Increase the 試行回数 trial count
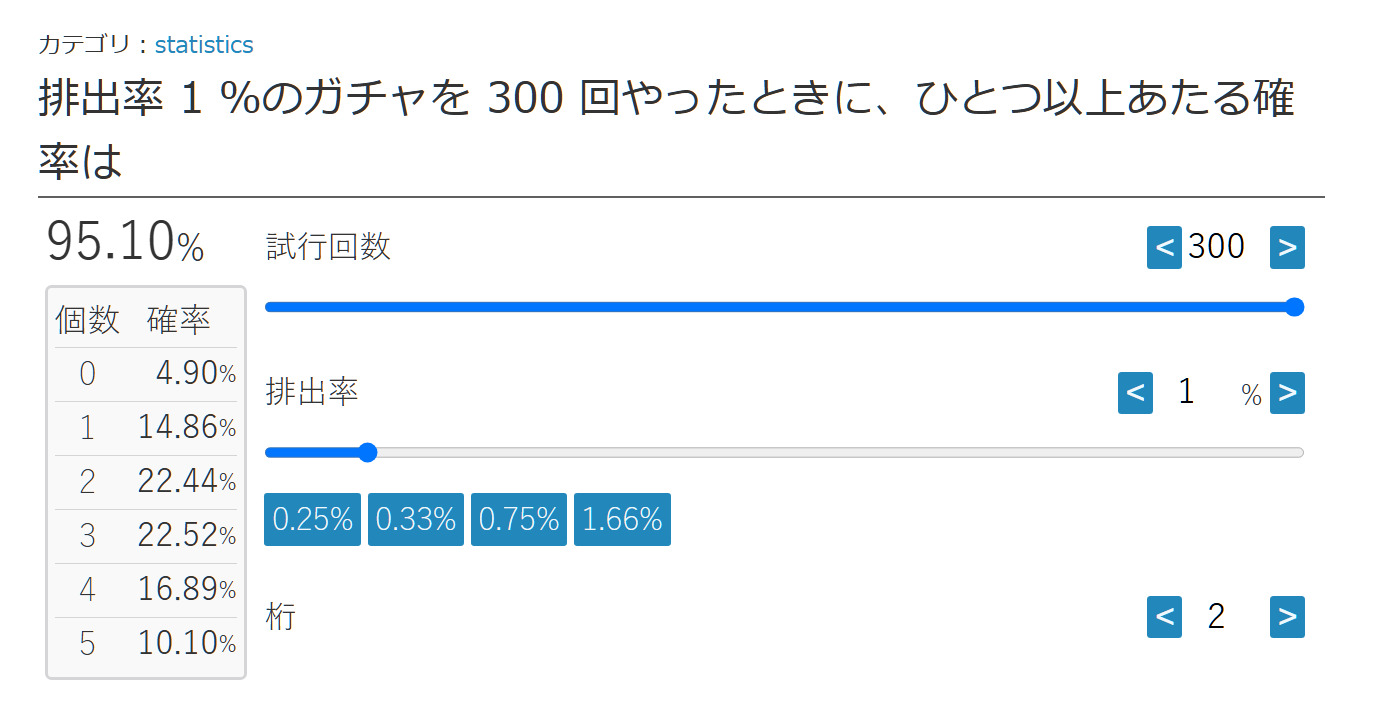 (1287, 248)
